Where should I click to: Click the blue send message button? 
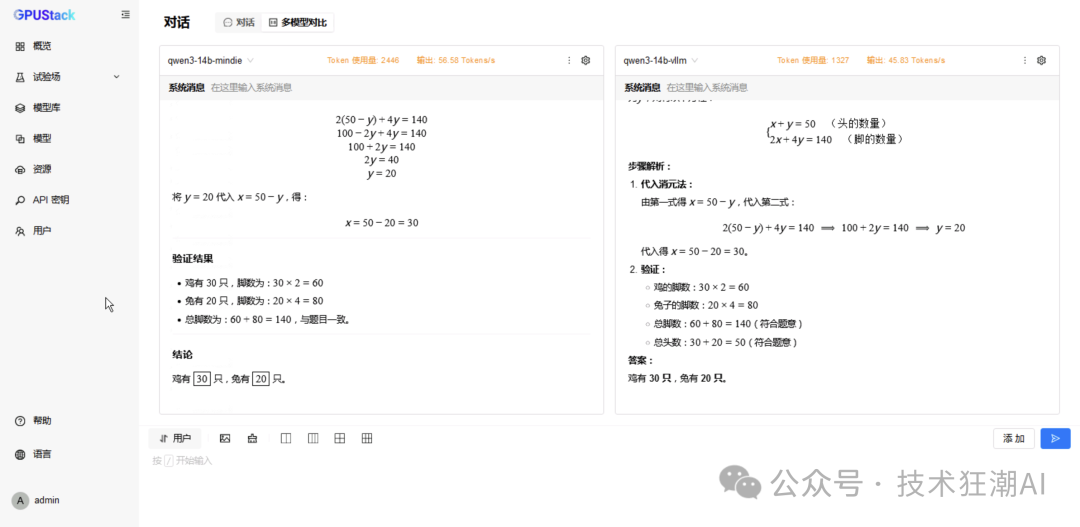[1055, 439]
